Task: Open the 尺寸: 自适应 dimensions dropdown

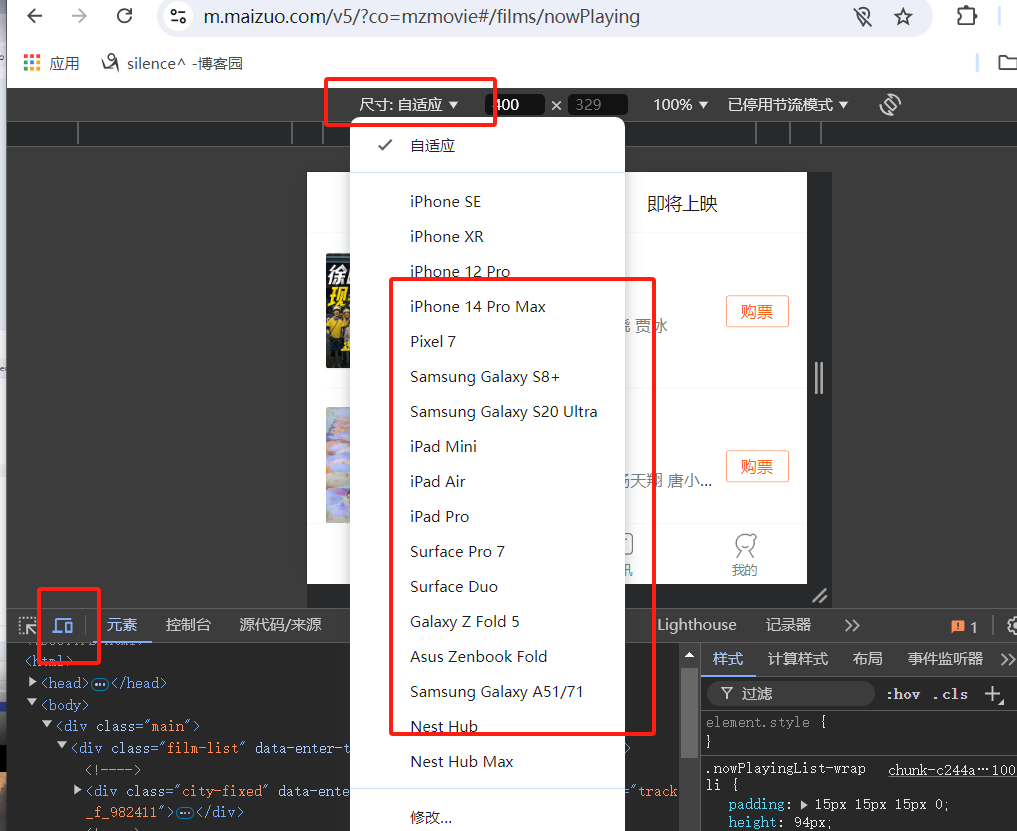Action: point(409,104)
